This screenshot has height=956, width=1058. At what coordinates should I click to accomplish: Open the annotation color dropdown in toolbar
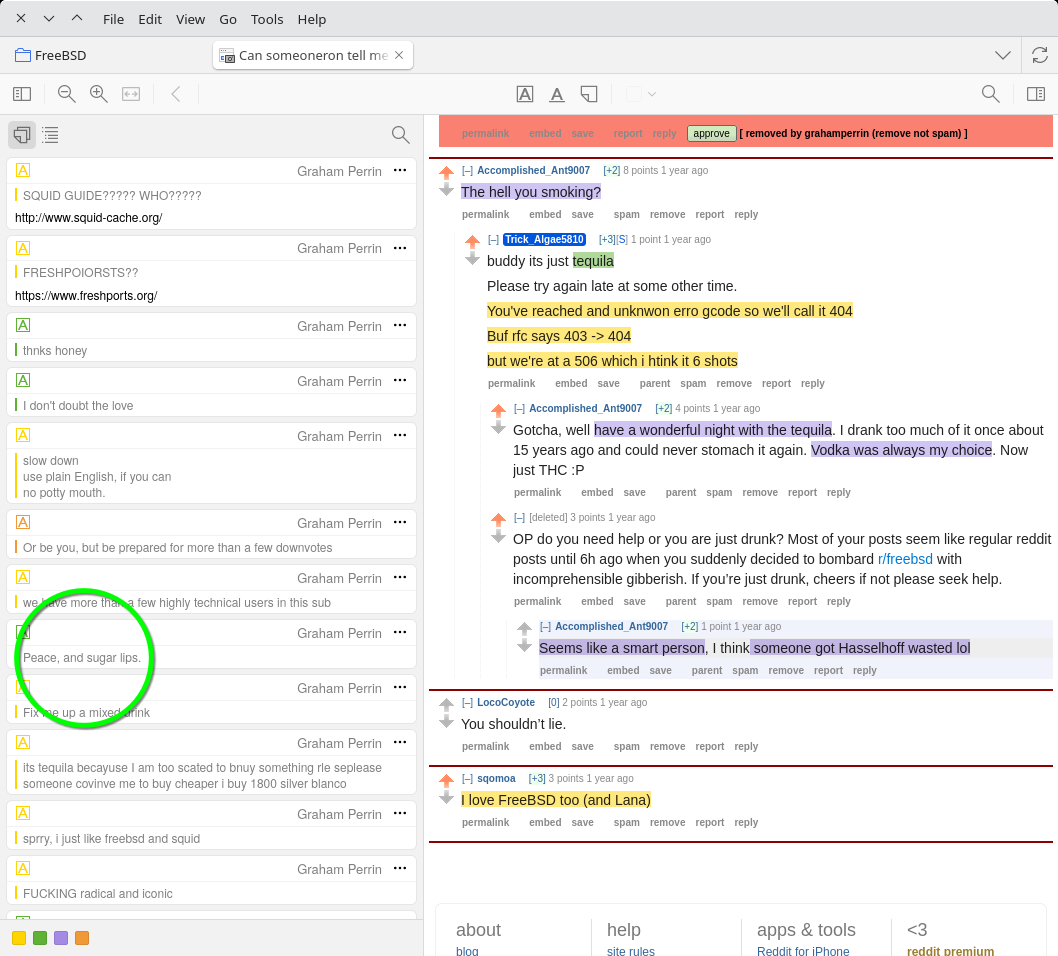pos(641,94)
